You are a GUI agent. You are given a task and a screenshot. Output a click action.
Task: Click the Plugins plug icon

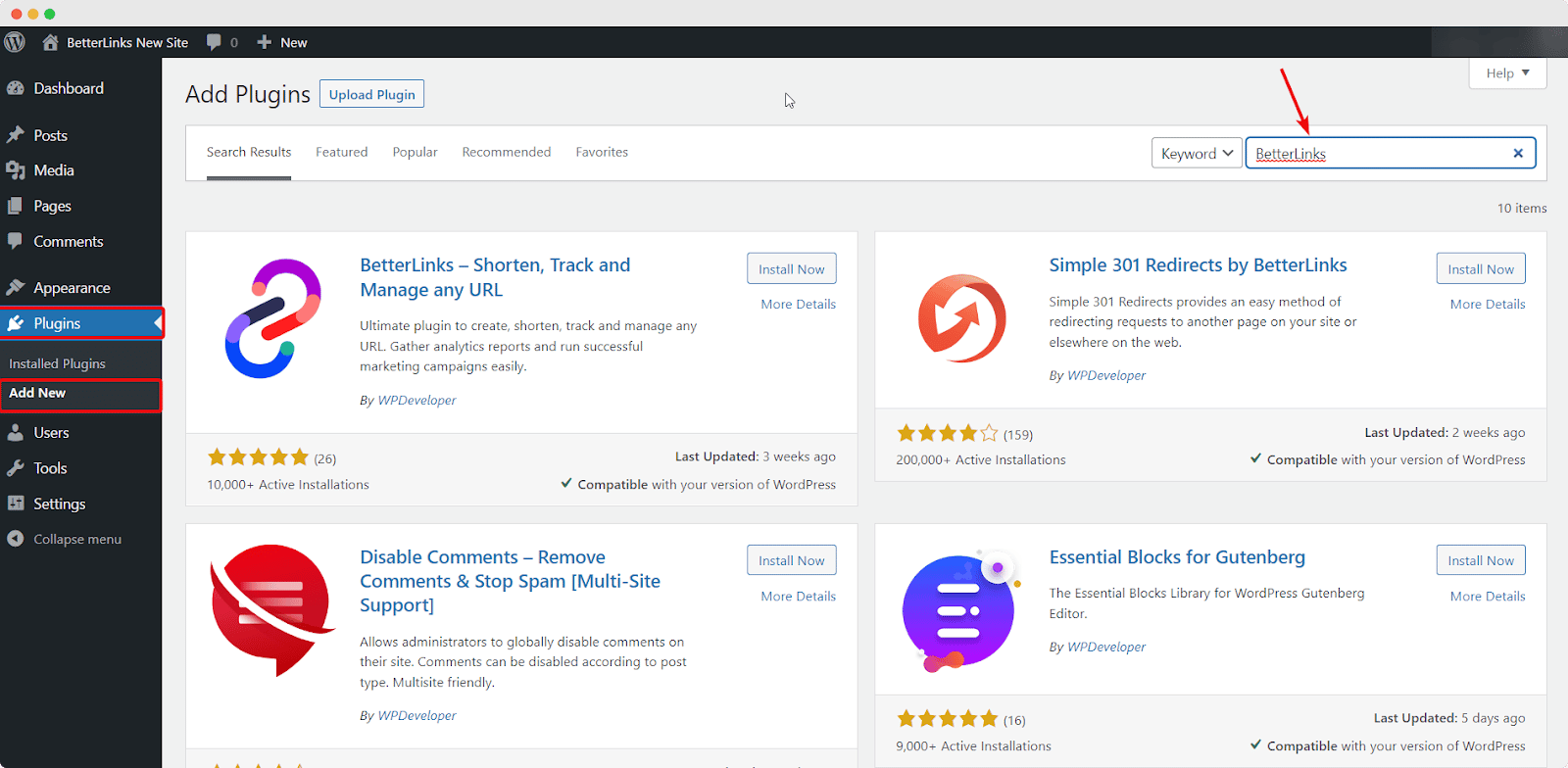(16, 323)
